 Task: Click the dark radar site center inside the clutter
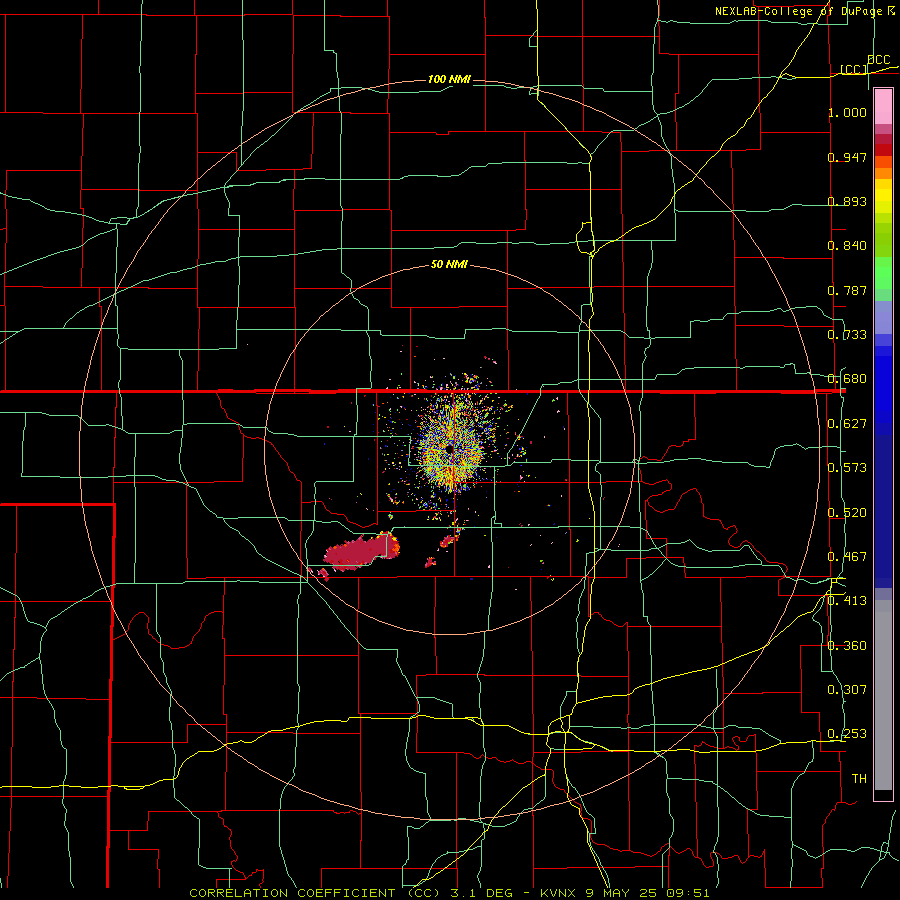[x=449, y=448]
